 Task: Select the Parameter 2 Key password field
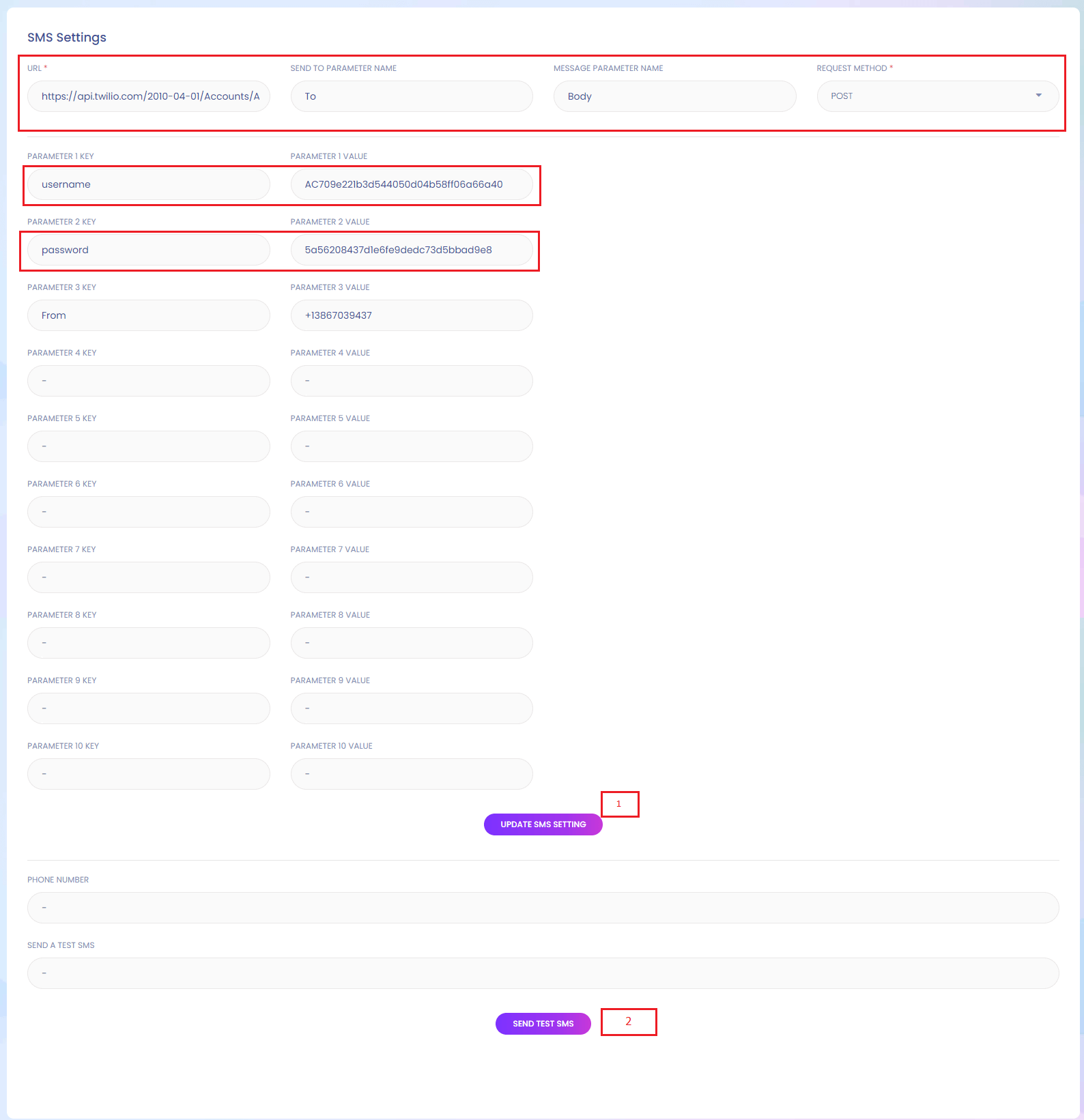148,250
